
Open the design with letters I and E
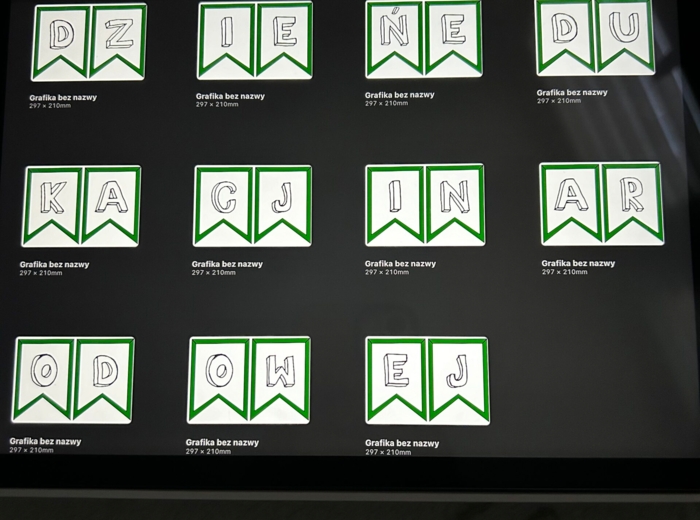255,41
